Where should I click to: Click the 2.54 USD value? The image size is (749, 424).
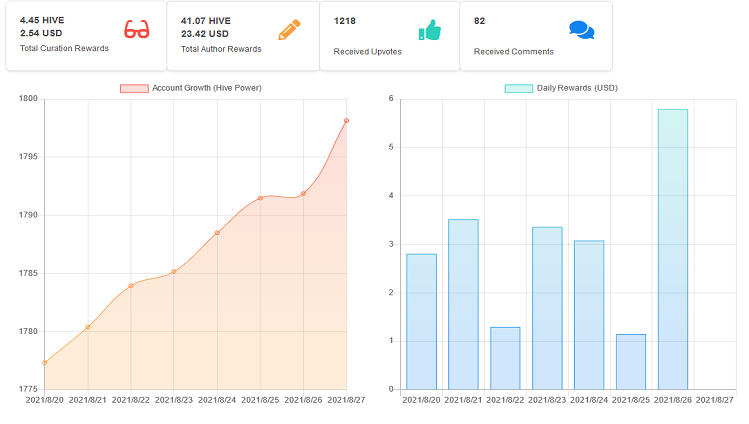coord(41,33)
